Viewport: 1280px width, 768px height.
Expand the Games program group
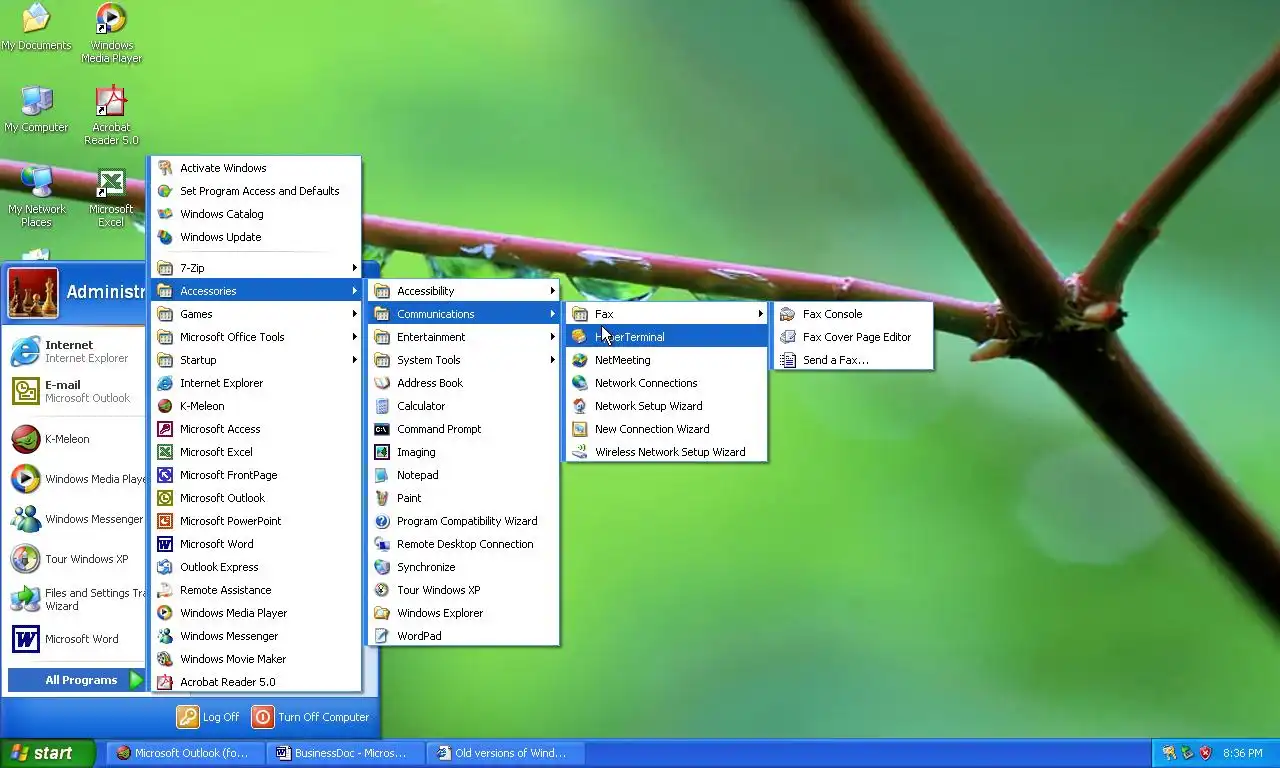click(256, 314)
